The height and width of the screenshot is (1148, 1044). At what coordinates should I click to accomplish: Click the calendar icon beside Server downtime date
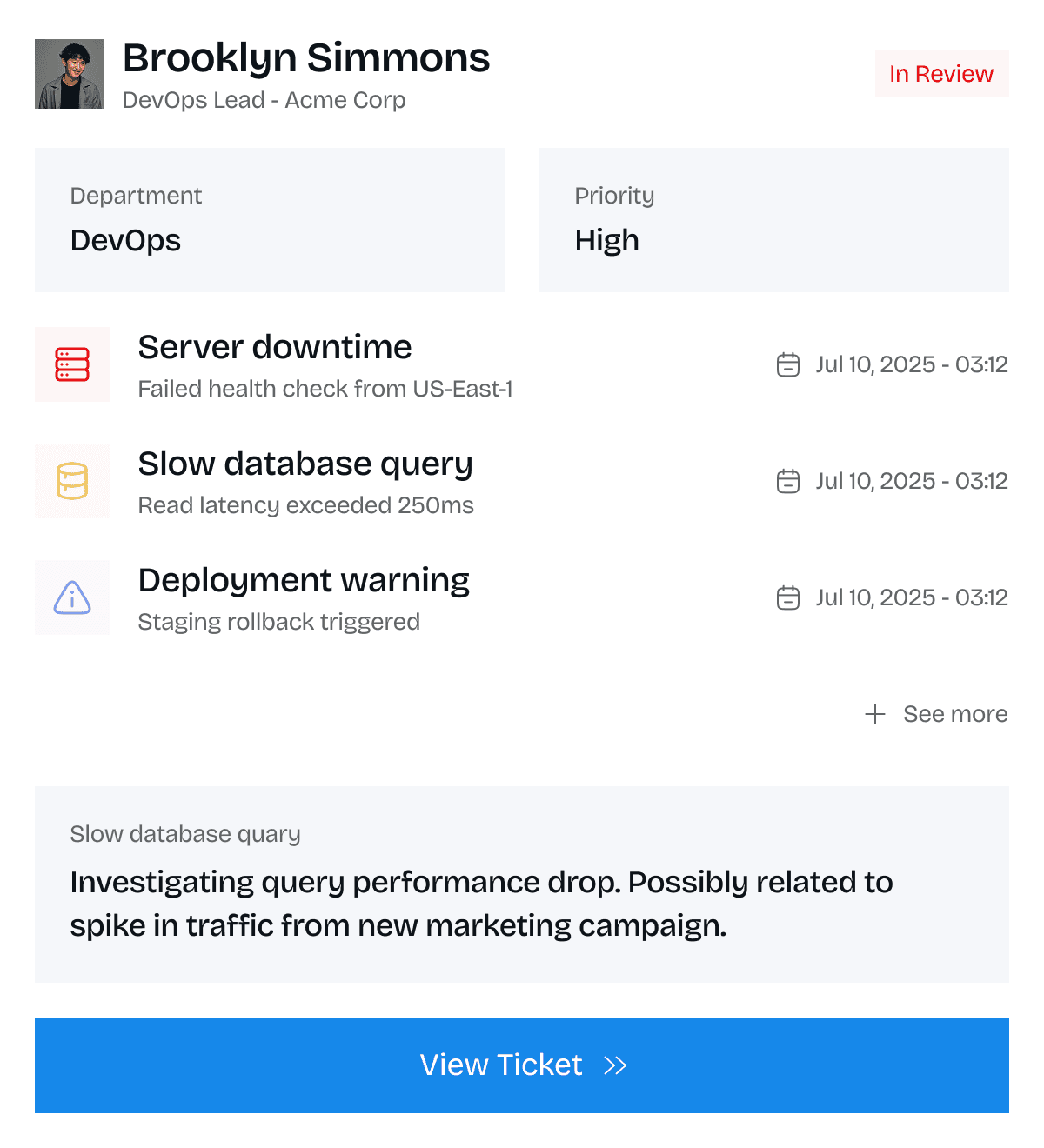click(x=787, y=364)
